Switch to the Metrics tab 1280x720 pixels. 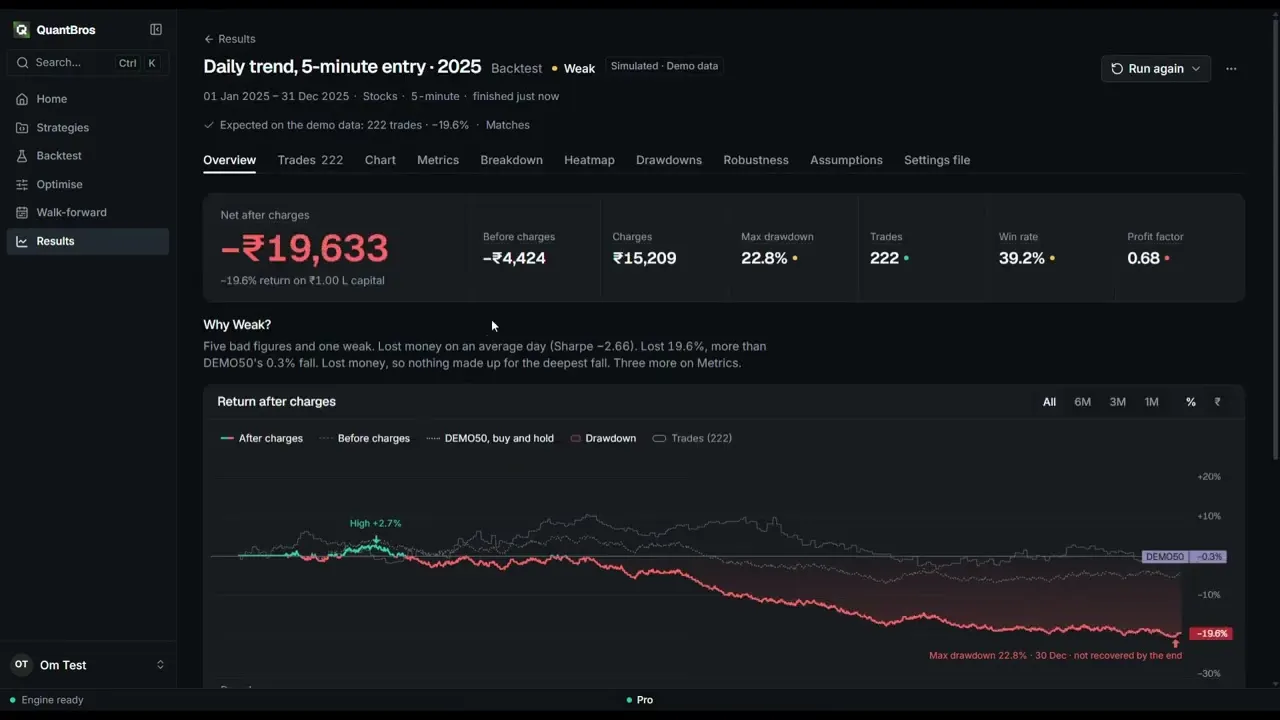point(438,160)
